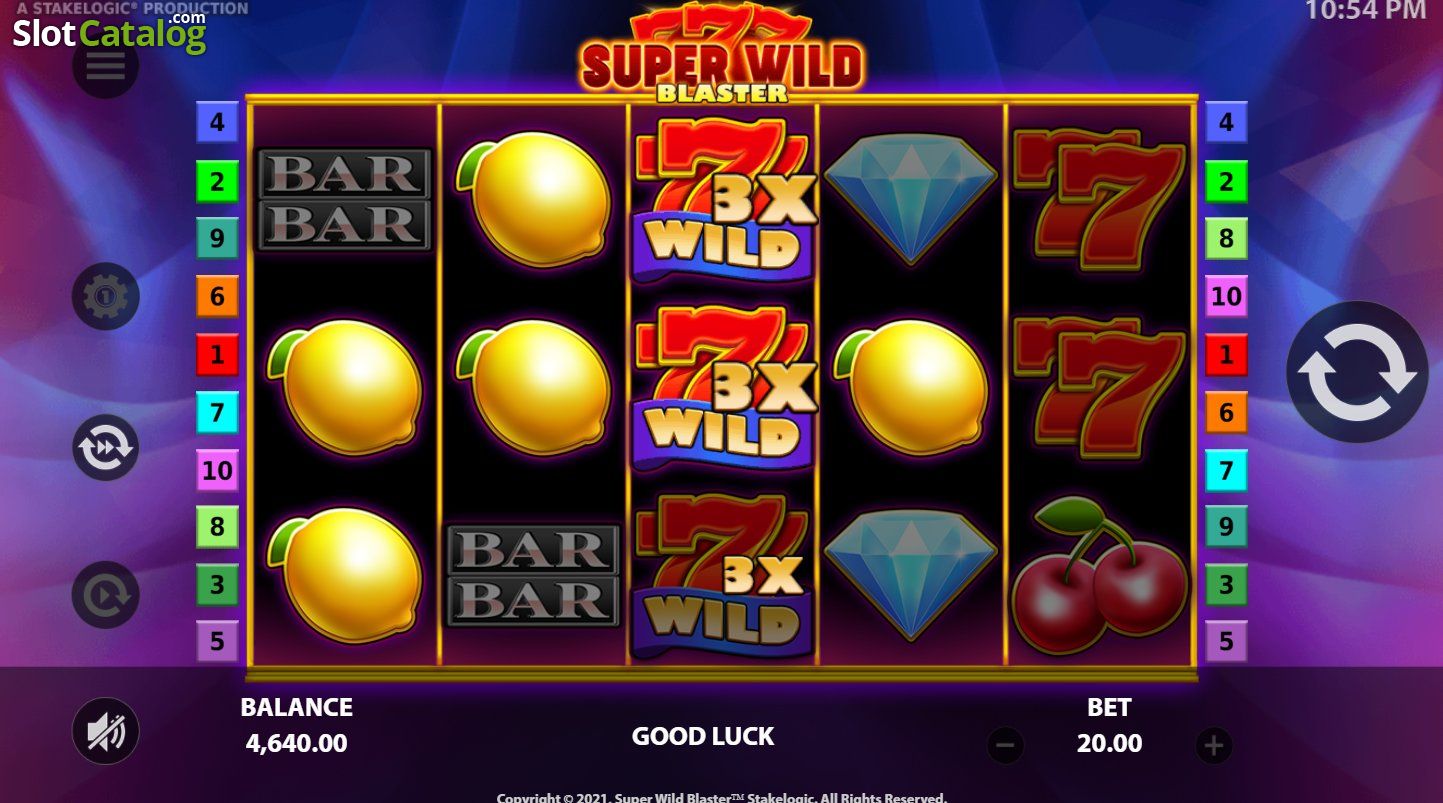Click the large spin button

tap(1357, 372)
